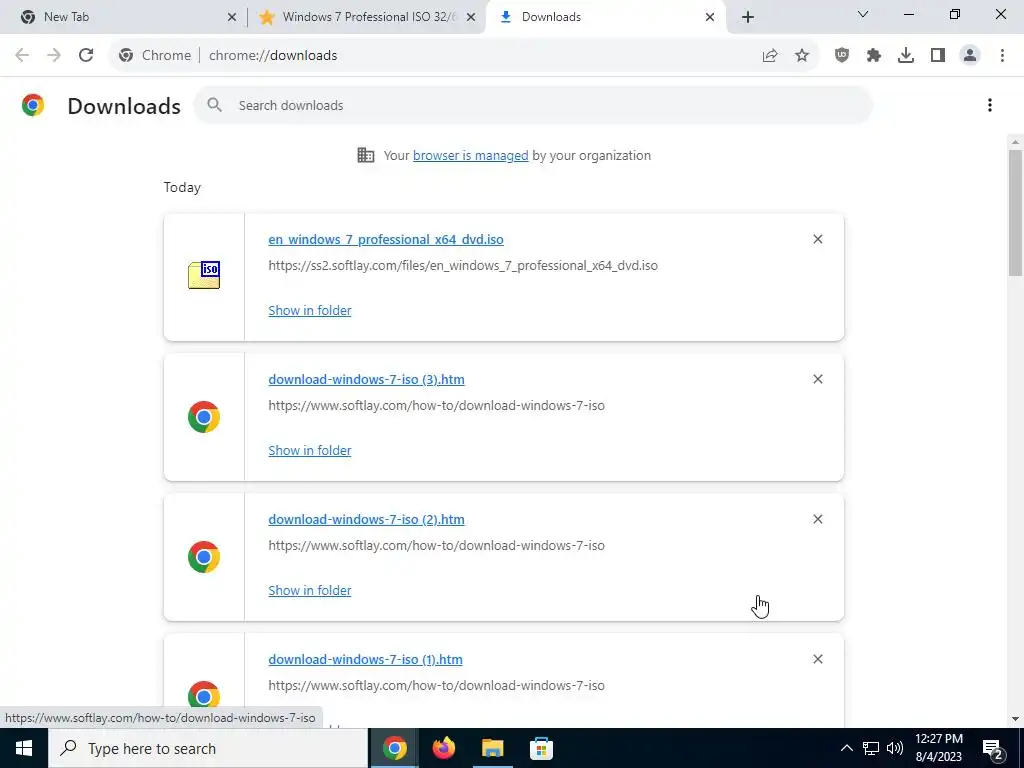Viewport: 1024px width, 768px height.
Task: Show download-windows-7-iso (2).htm in folder
Action: (x=310, y=590)
